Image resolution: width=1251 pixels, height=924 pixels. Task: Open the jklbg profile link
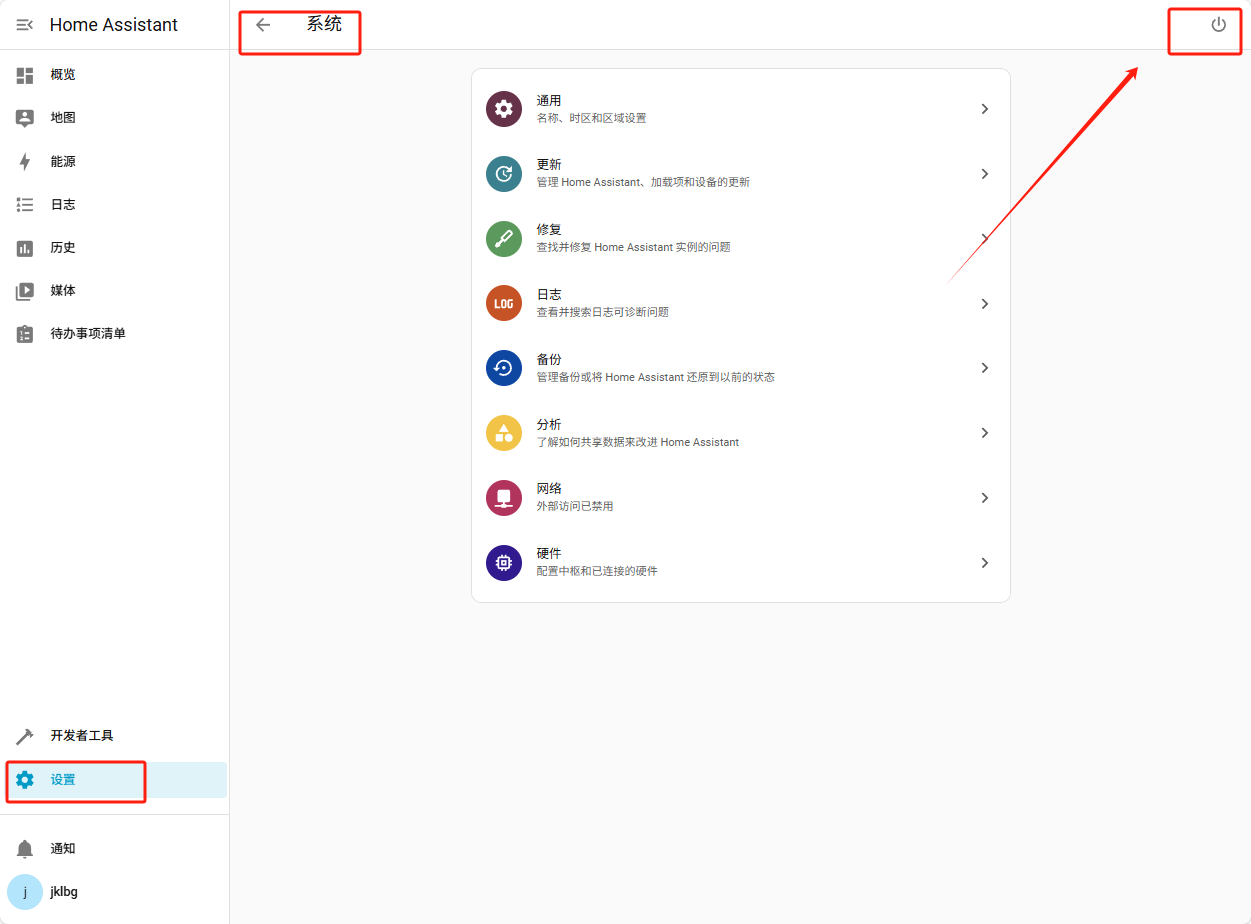pos(115,892)
